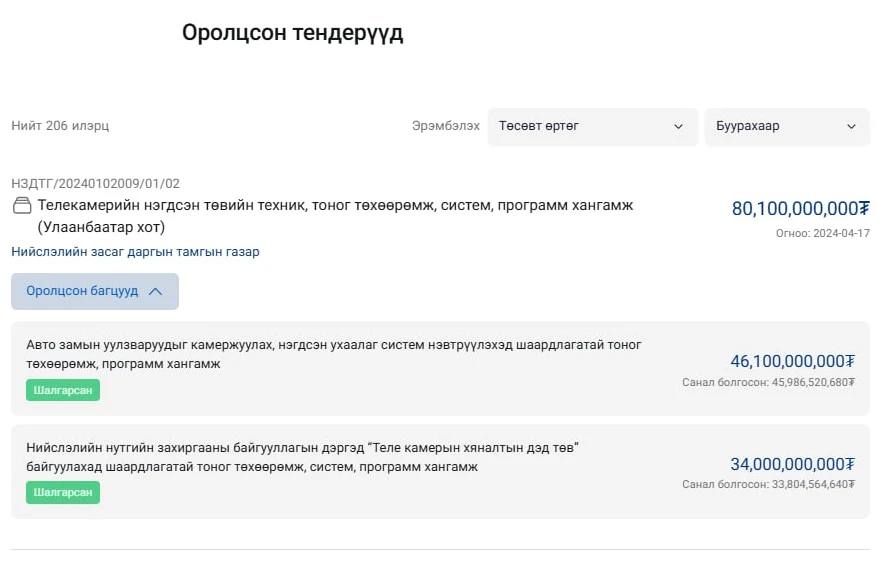Click the Нийт 206 илэрц results count
Viewport: 886px width, 564px height.
click(x=60, y=126)
